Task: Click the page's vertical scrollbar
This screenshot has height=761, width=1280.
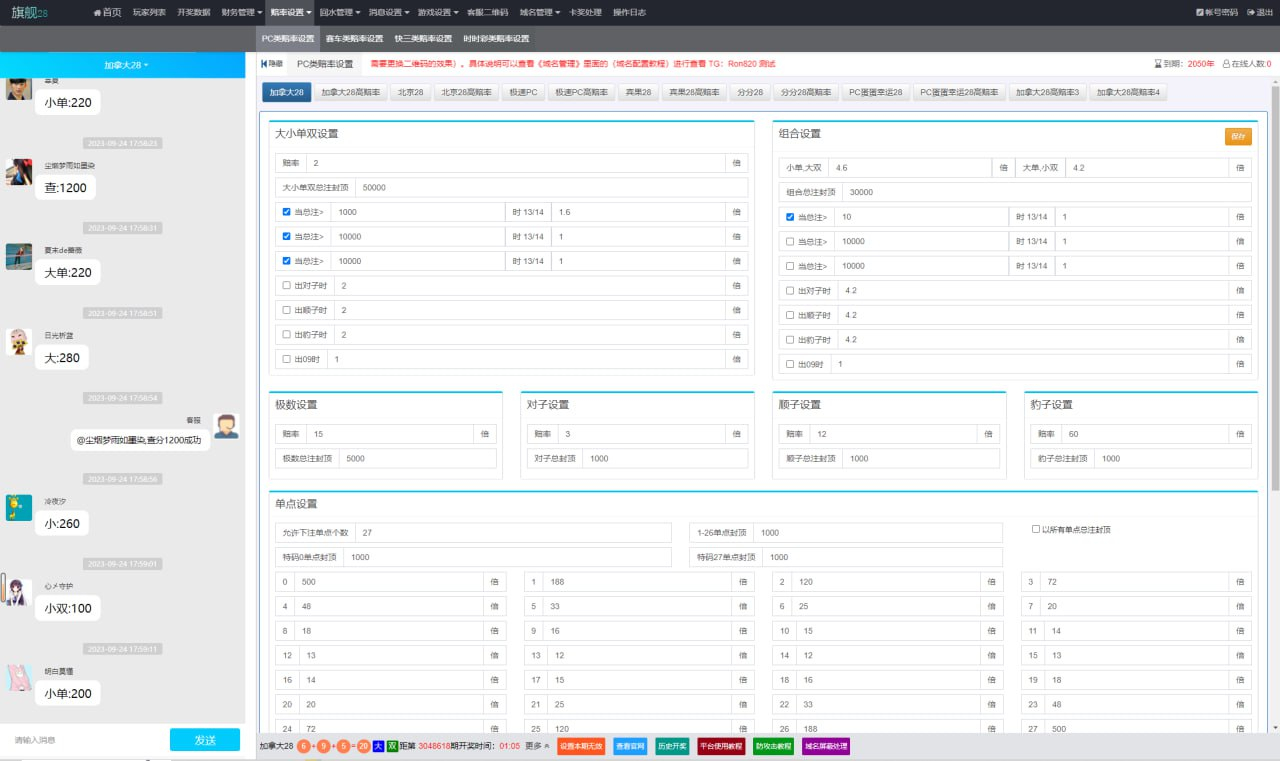Action: pyautogui.click(x=1274, y=300)
